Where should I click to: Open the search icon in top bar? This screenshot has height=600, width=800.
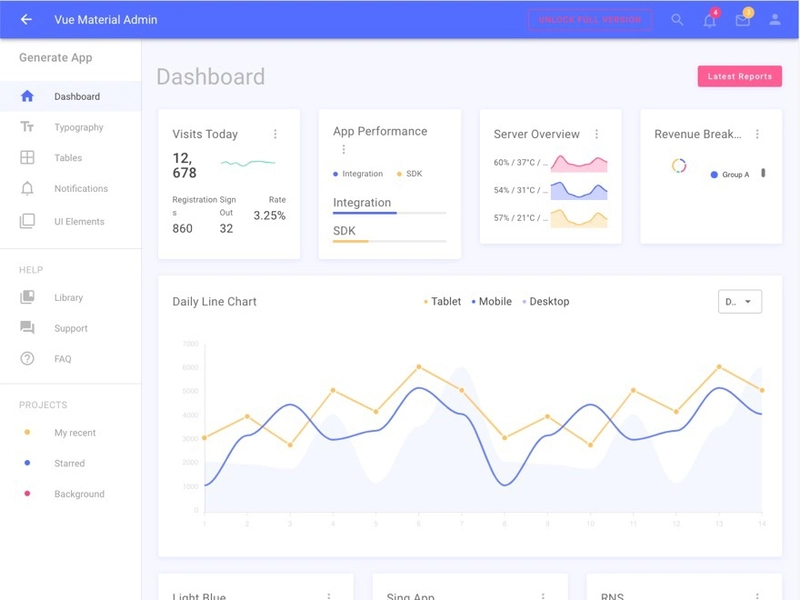[677, 19]
